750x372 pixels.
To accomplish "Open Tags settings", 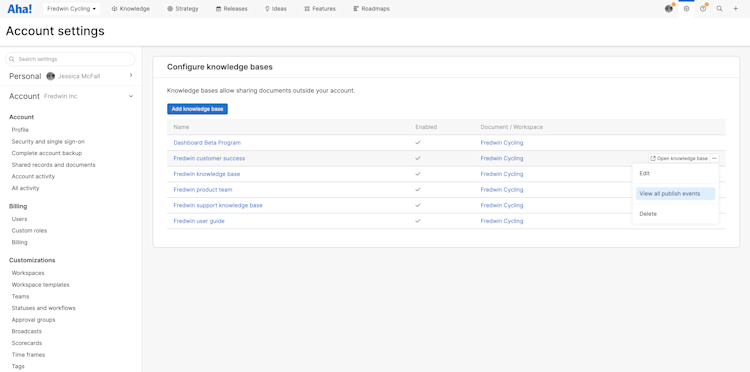I will [18, 366].
